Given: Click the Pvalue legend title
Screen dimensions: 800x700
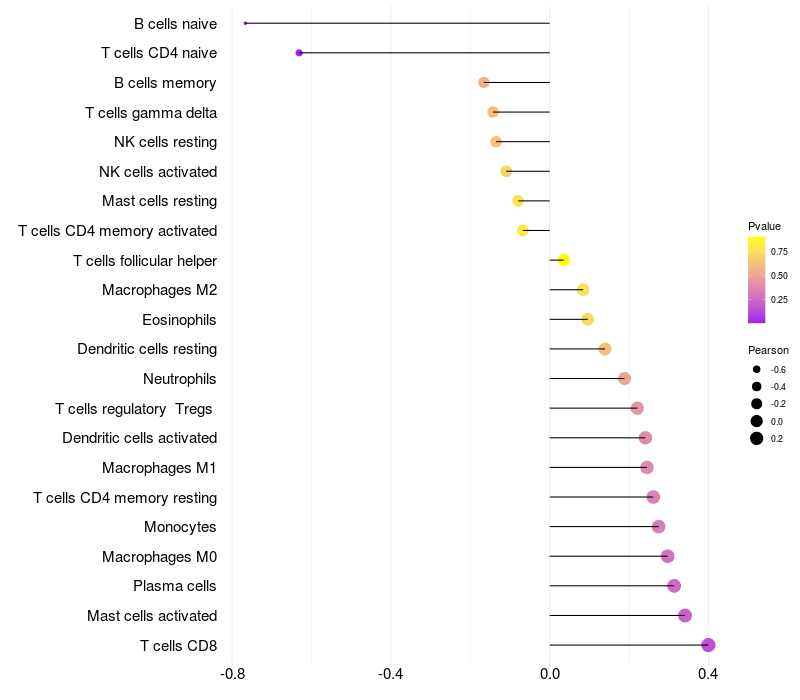Looking at the screenshot, I should tap(764, 226).
